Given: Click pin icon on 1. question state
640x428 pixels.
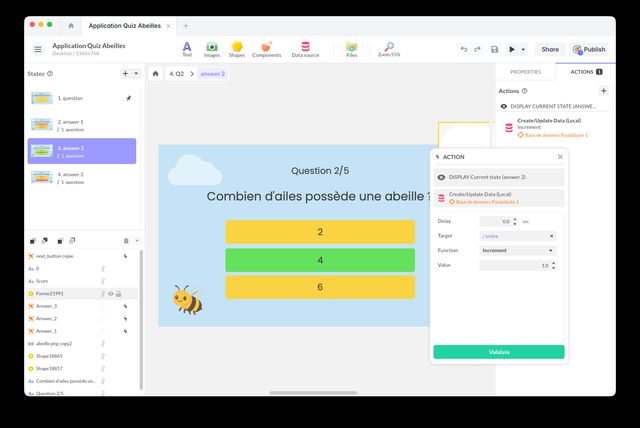Looking at the screenshot, I should pyautogui.click(x=129, y=98).
